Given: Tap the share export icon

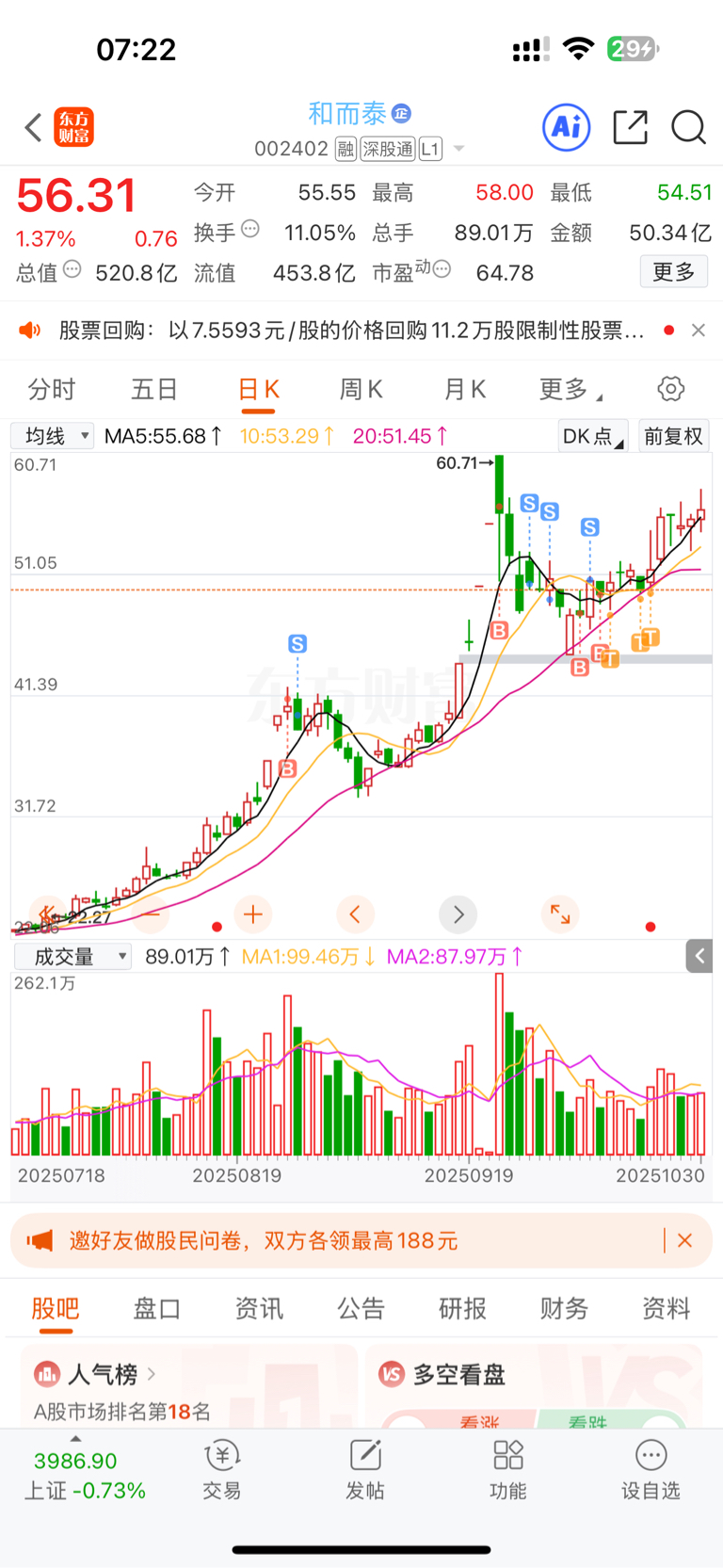Looking at the screenshot, I should (630, 127).
